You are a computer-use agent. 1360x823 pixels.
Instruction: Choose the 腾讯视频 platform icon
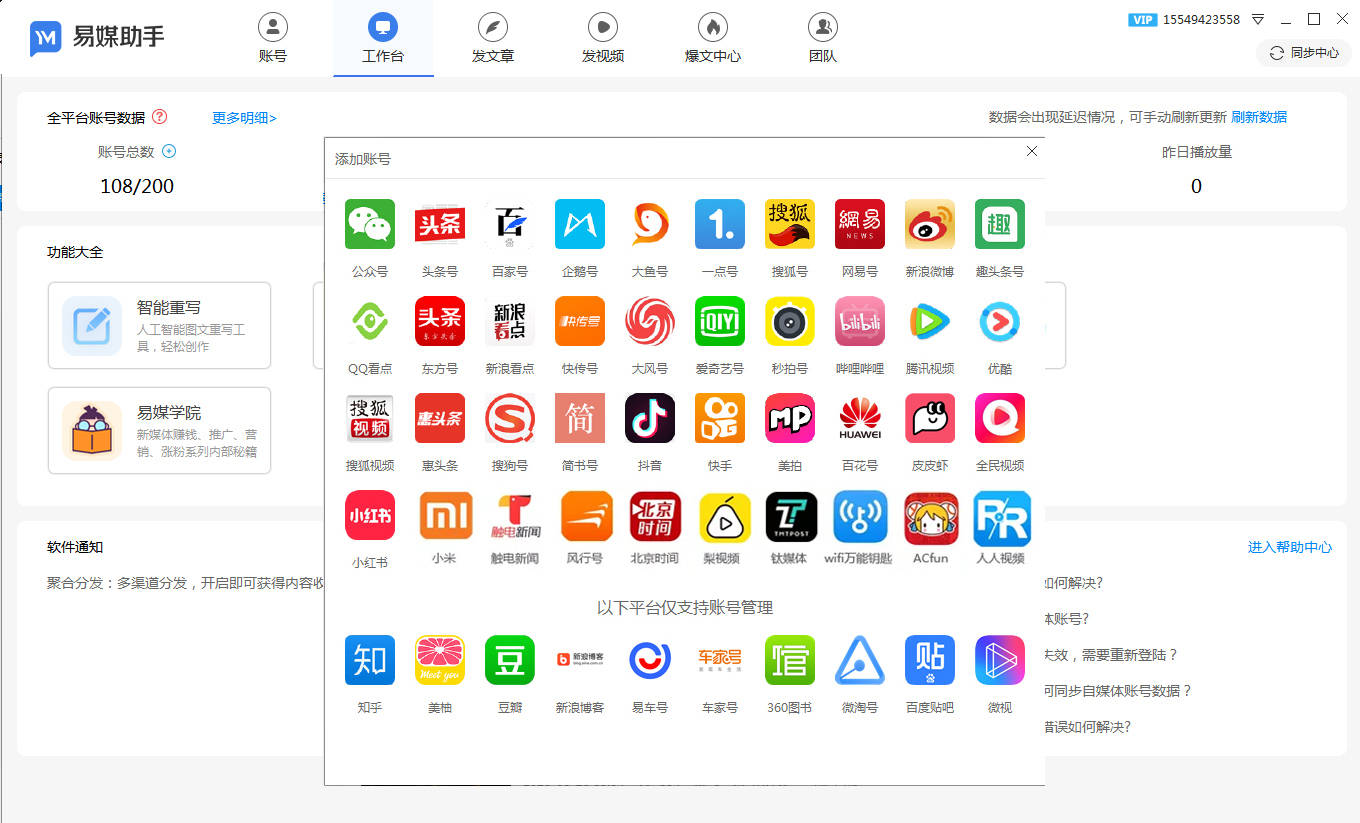click(x=930, y=321)
